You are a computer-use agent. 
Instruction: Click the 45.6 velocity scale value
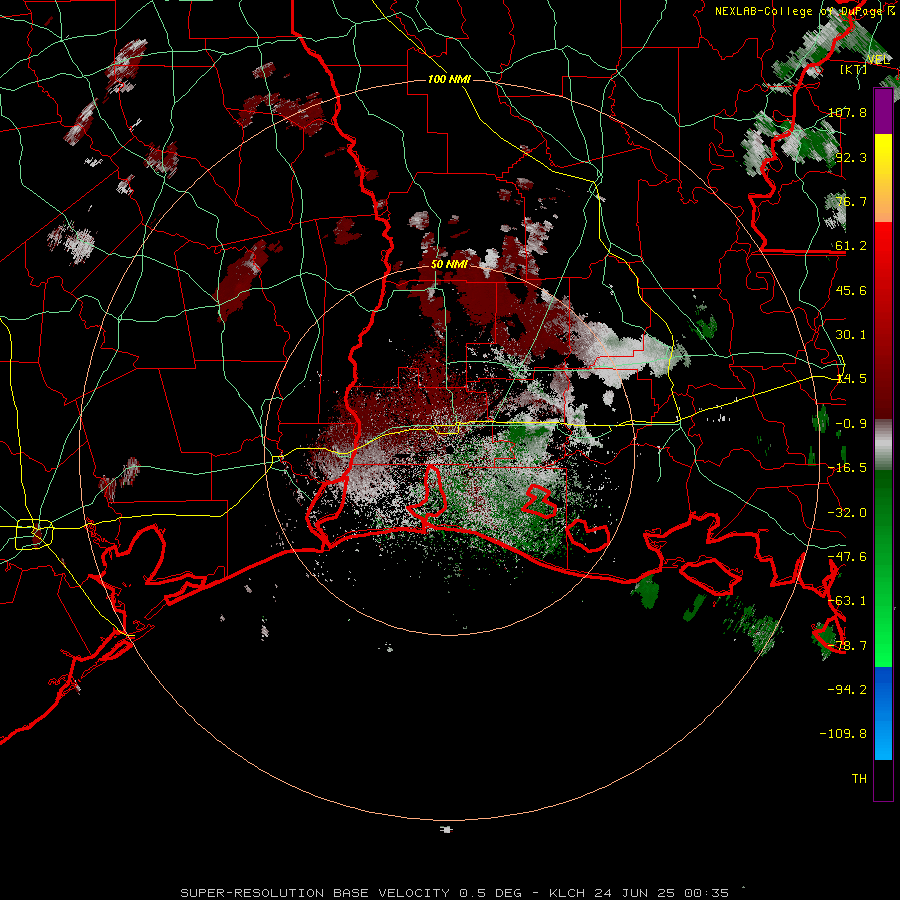tap(851, 290)
